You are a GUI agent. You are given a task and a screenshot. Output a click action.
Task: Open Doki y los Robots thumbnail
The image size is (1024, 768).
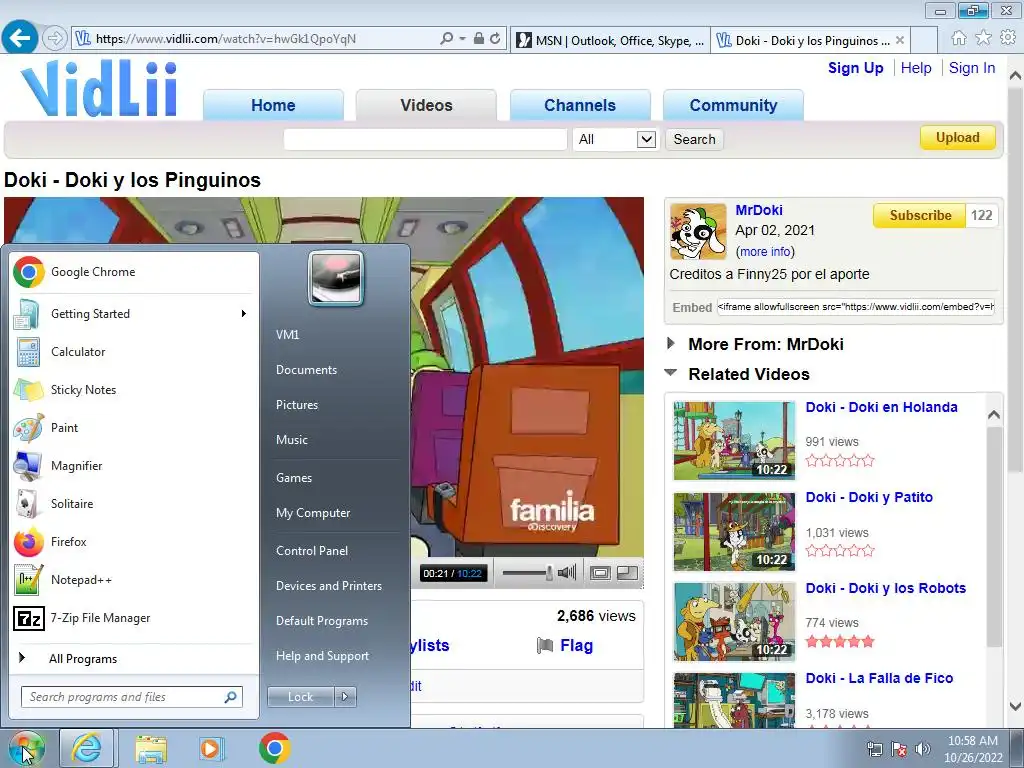pos(734,622)
